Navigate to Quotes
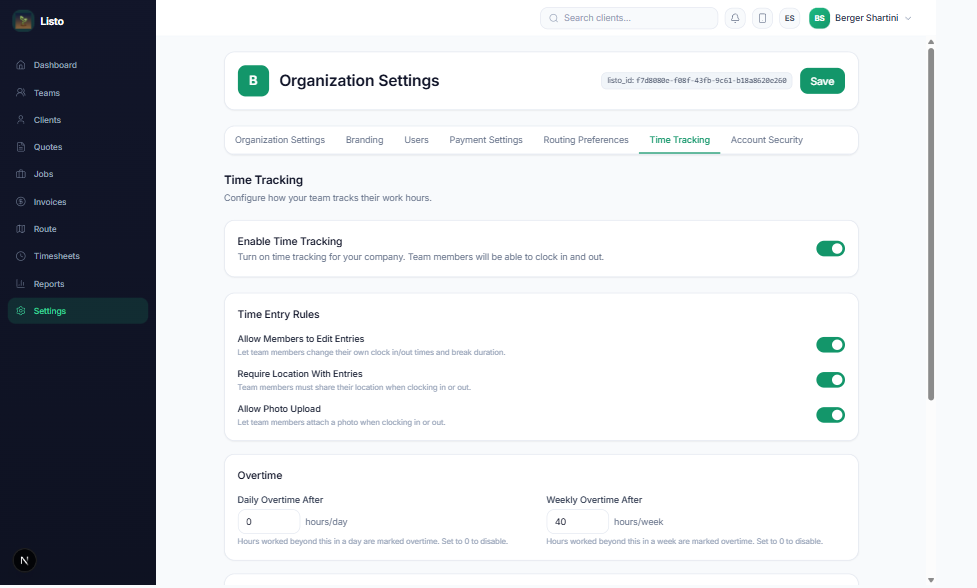Image resolution: width=977 pixels, height=588 pixels. pyautogui.click(x=78, y=147)
